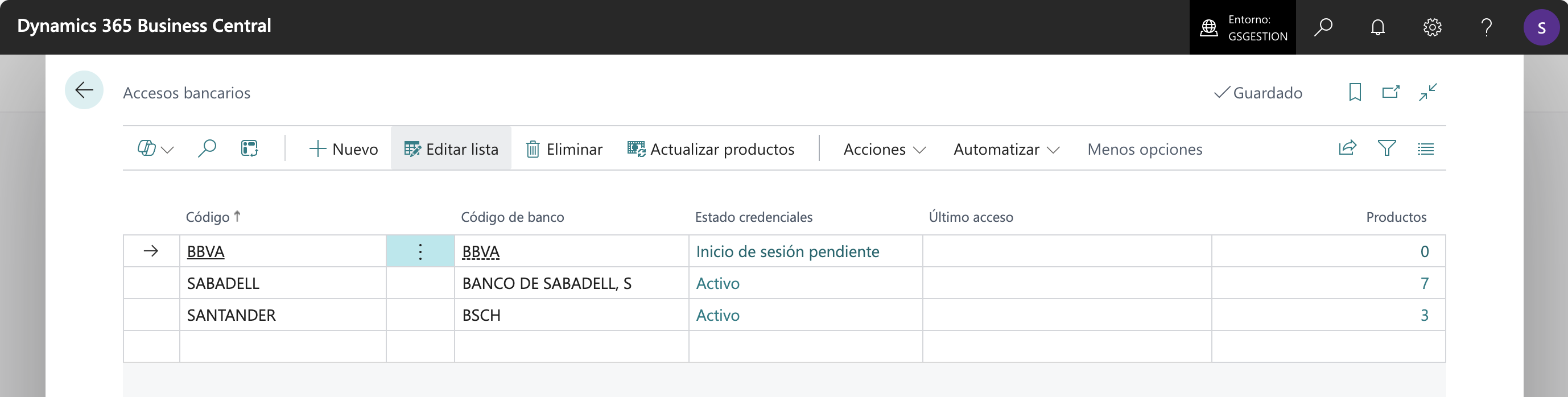Click Eliminar to delete the record
The height and width of the screenshot is (397, 1568).
point(564,149)
